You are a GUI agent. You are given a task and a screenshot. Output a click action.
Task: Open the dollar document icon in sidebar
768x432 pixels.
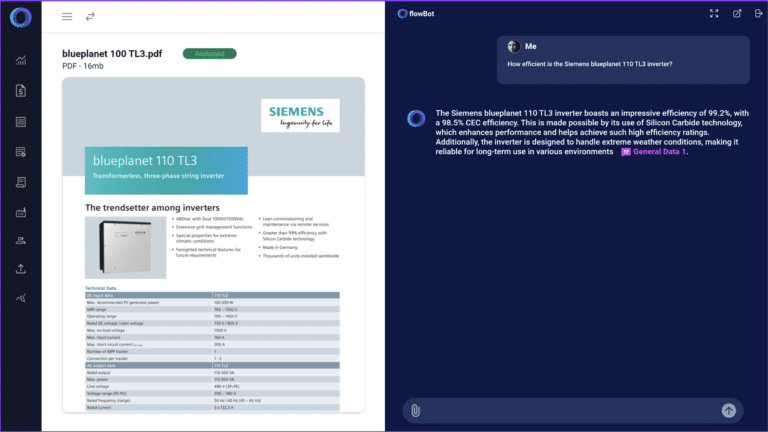click(20, 91)
